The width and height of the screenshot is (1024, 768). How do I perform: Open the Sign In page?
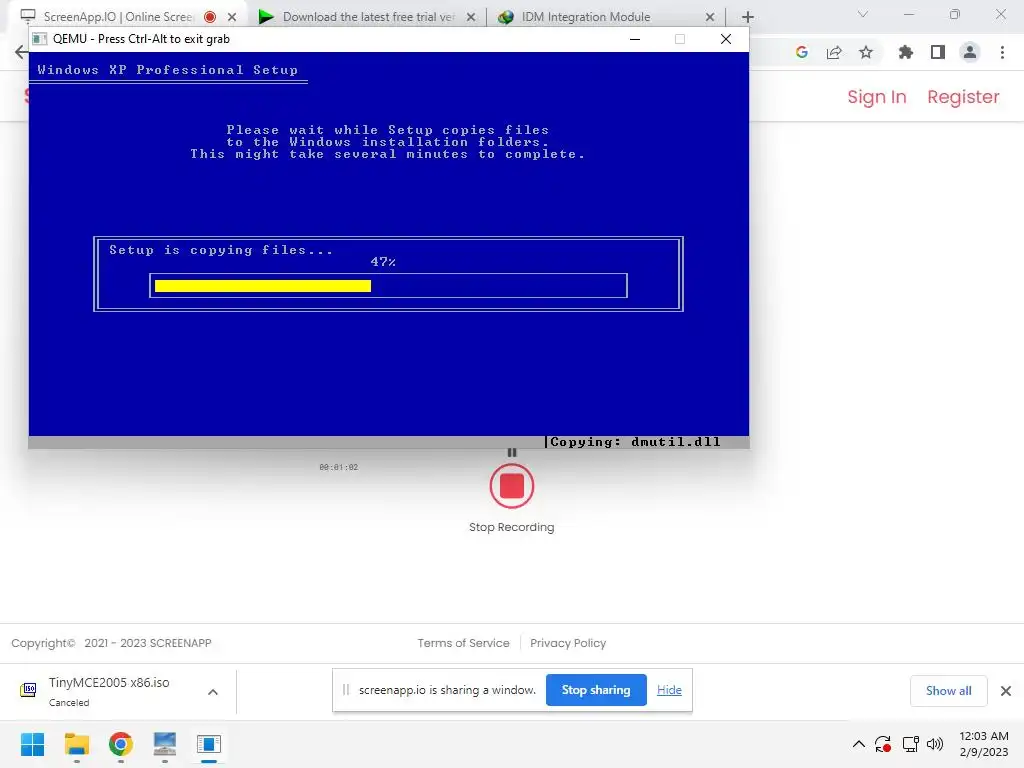(x=876, y=97)
